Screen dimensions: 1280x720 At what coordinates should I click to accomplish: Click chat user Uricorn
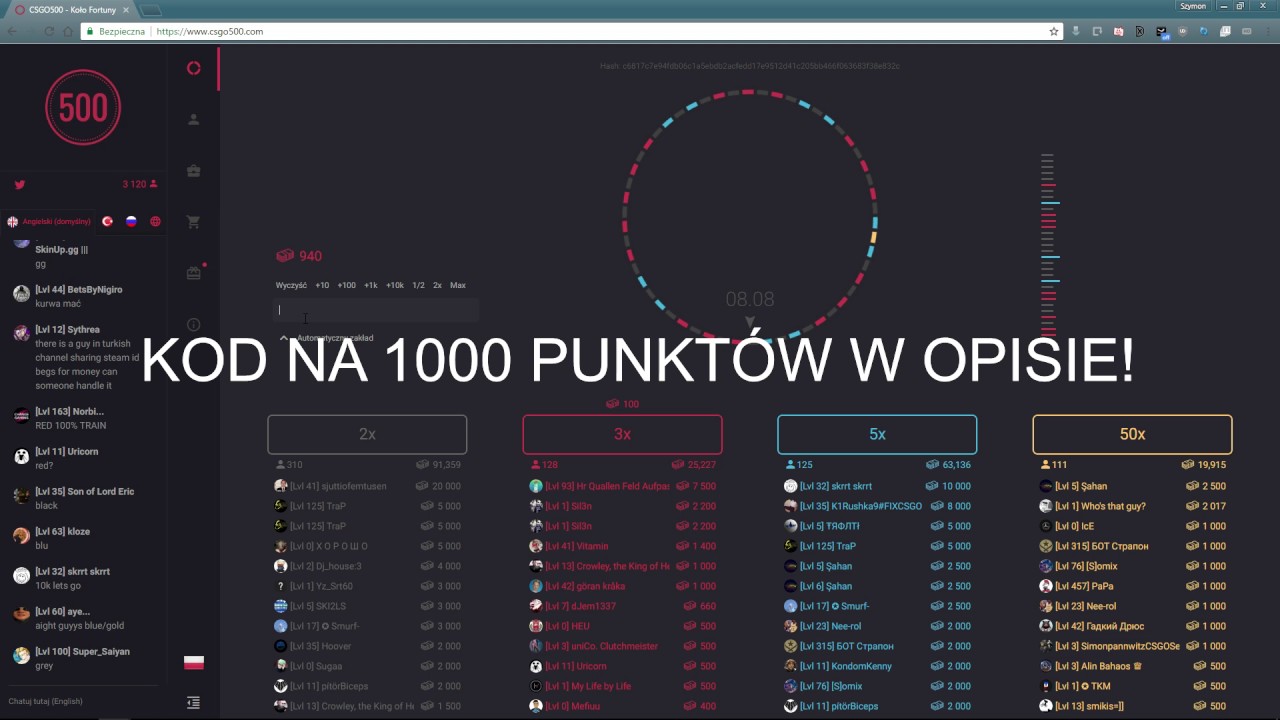pyautogui.click(x=66, y=451)
